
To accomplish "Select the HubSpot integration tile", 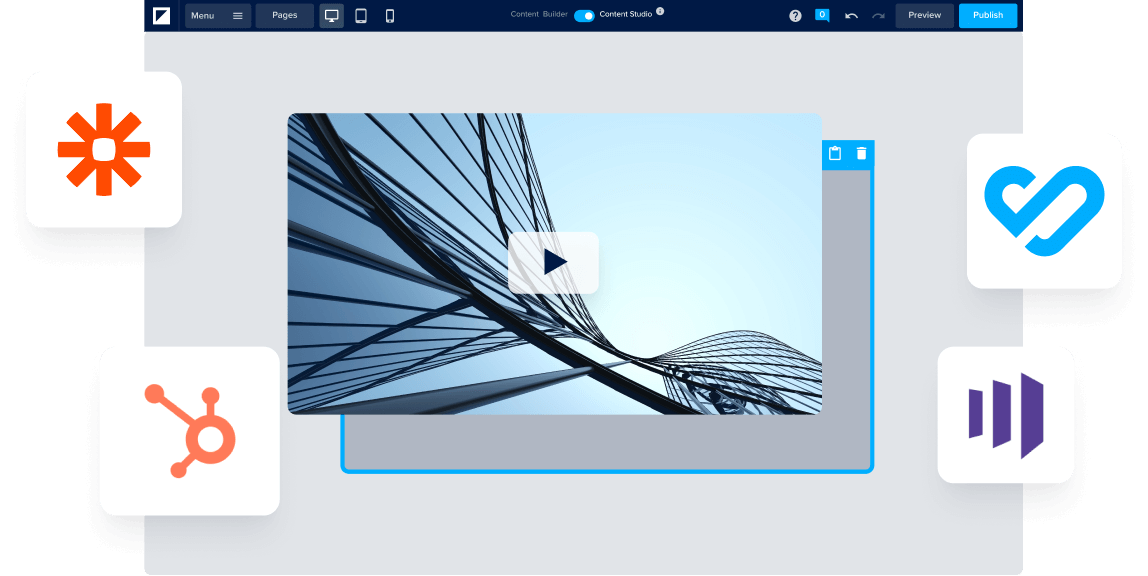I will [189, 430].
